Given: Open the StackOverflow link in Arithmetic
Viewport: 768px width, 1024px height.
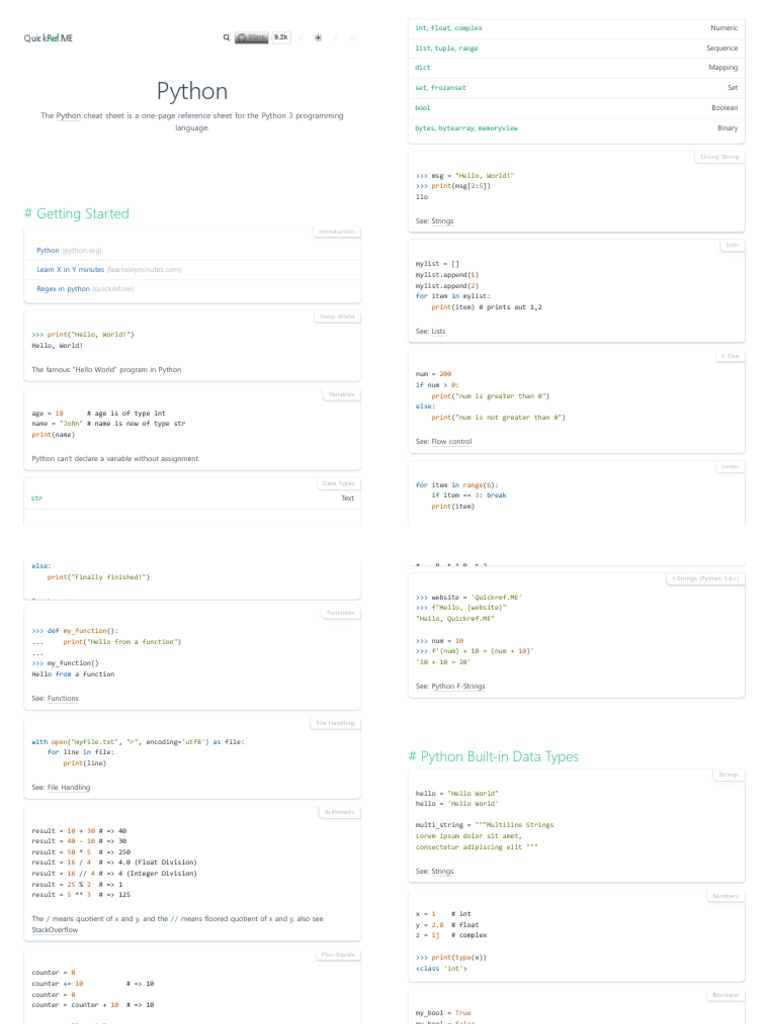Looking at the screenshot, I should (55, 930).
